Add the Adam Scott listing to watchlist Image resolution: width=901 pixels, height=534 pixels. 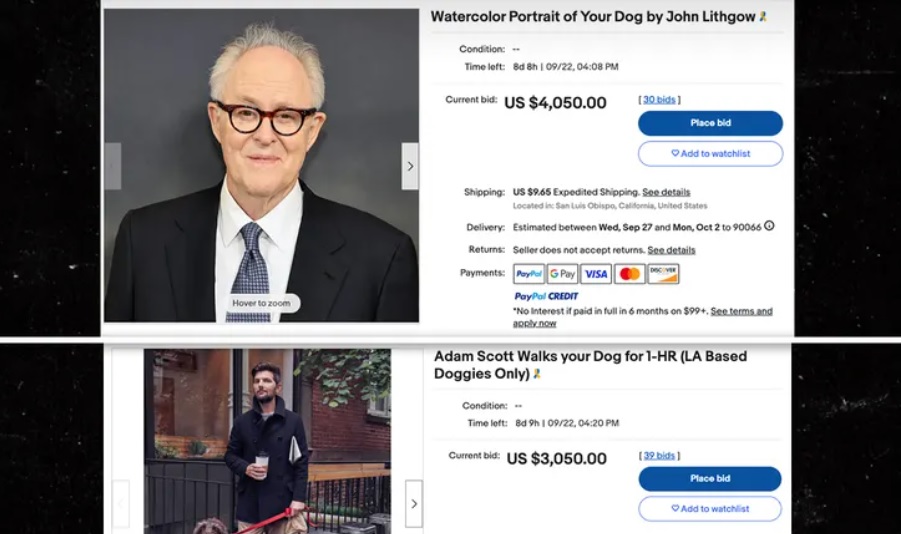coord(710,509)
